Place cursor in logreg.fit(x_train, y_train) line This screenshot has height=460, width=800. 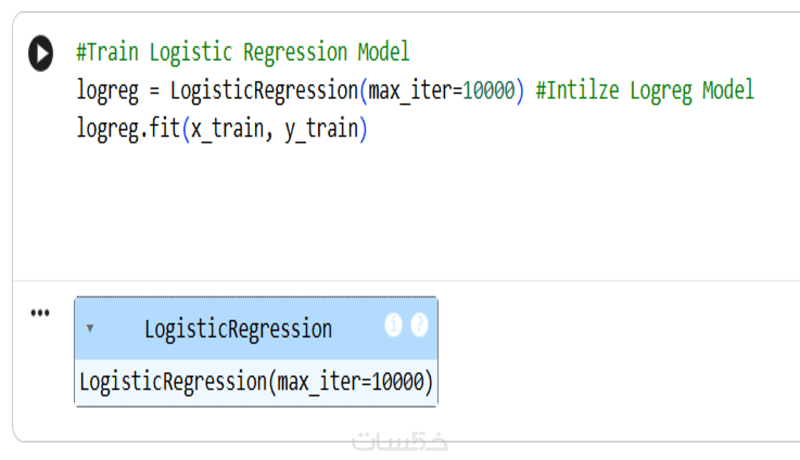[222, 128]
